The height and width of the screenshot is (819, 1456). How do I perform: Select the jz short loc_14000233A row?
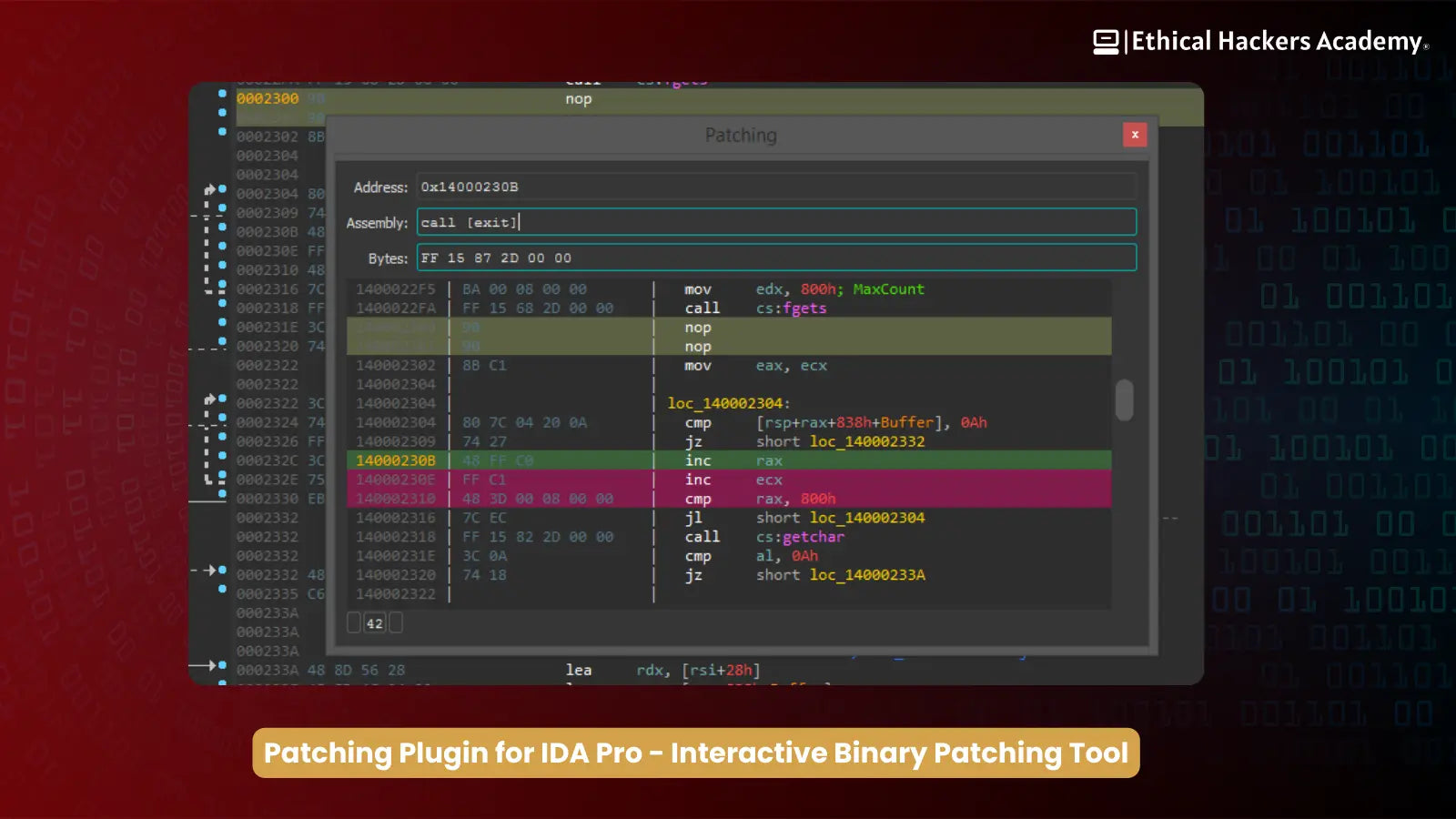point(728,575)
